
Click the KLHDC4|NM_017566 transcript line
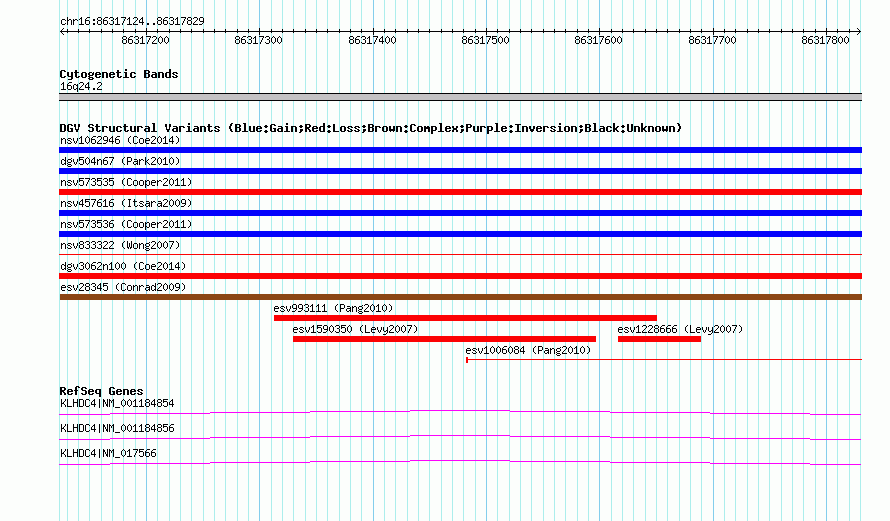(x=460, y=463)
